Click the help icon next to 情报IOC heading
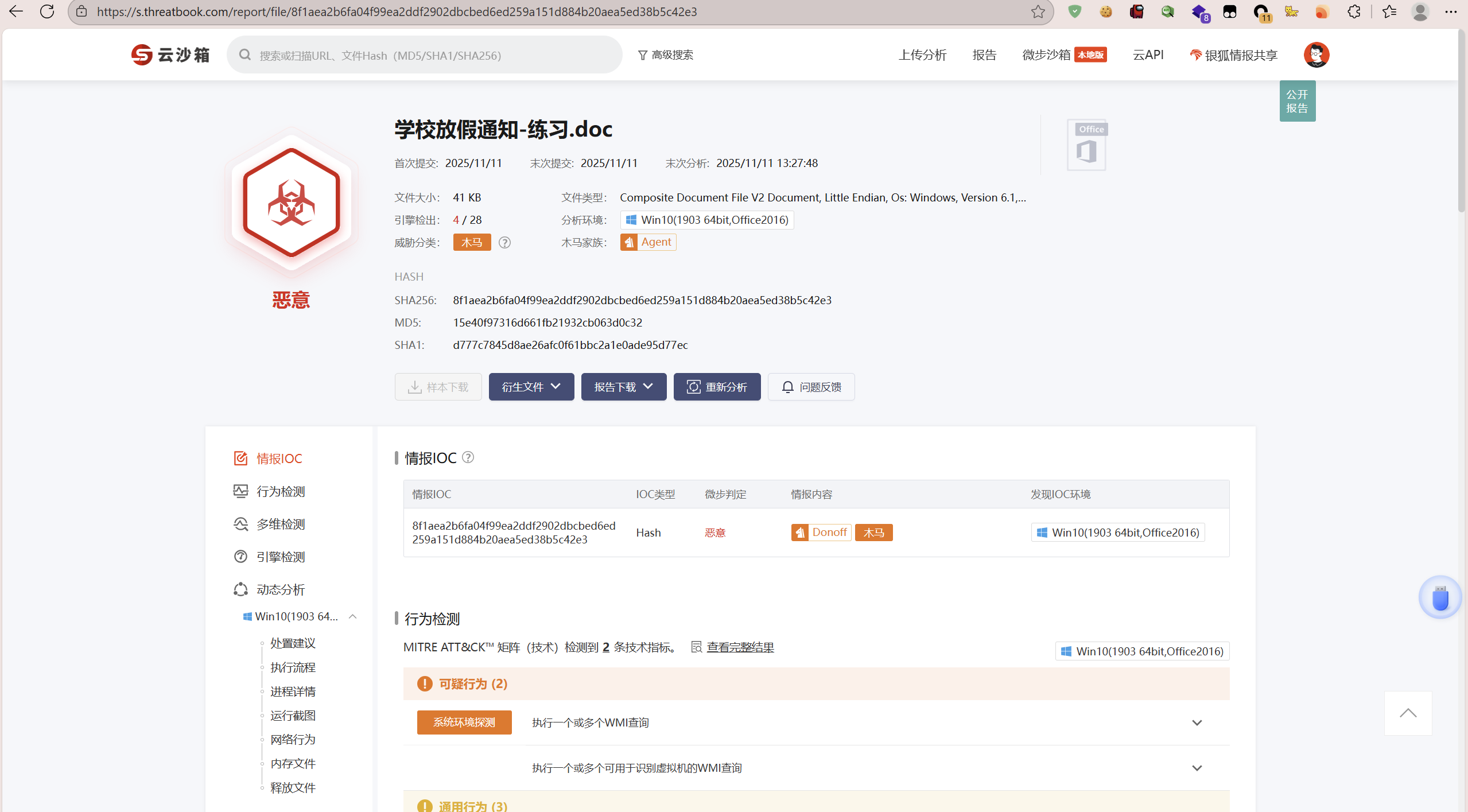 coord(468,457)
